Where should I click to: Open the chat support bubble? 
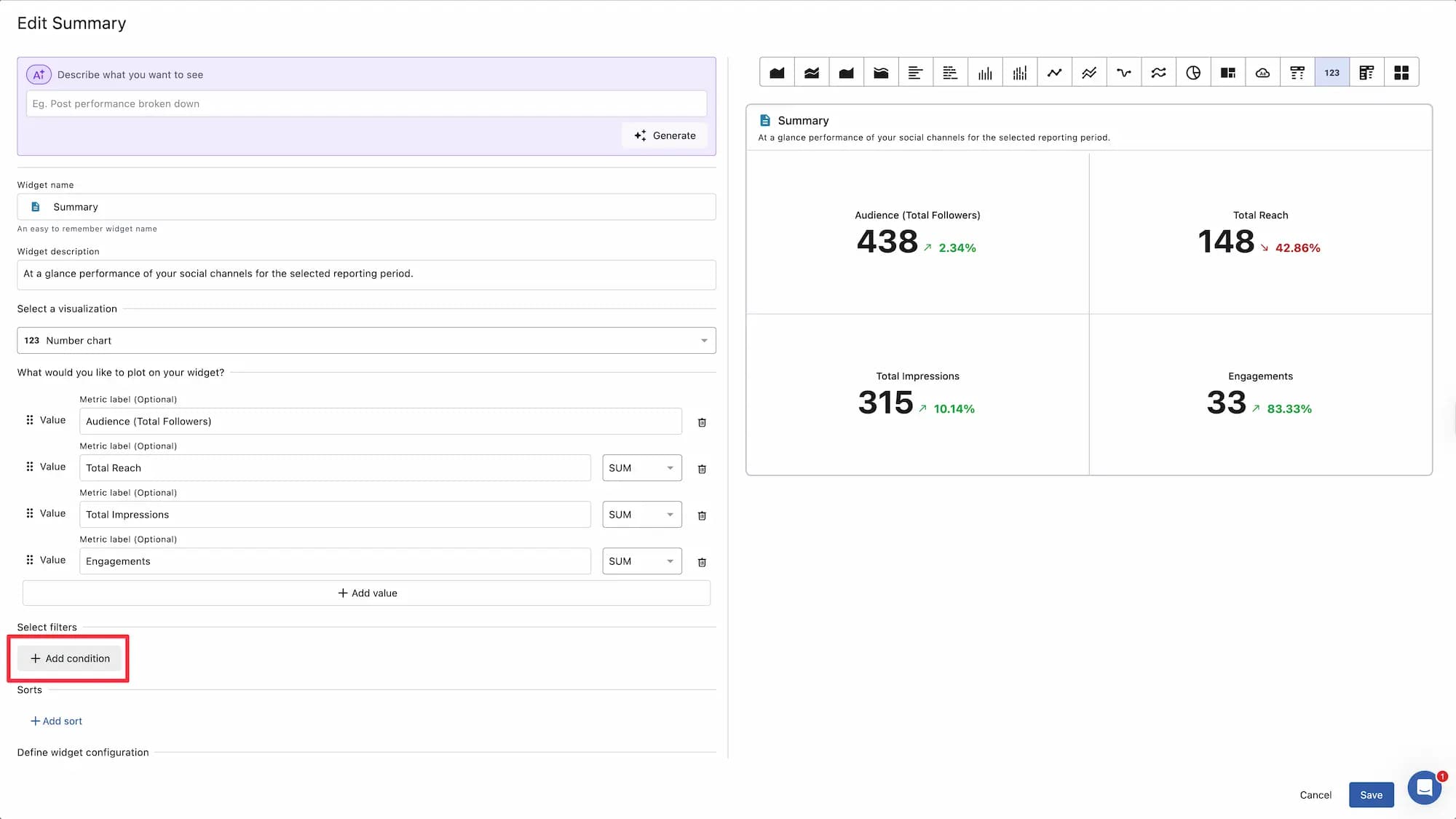[1424, 787]
